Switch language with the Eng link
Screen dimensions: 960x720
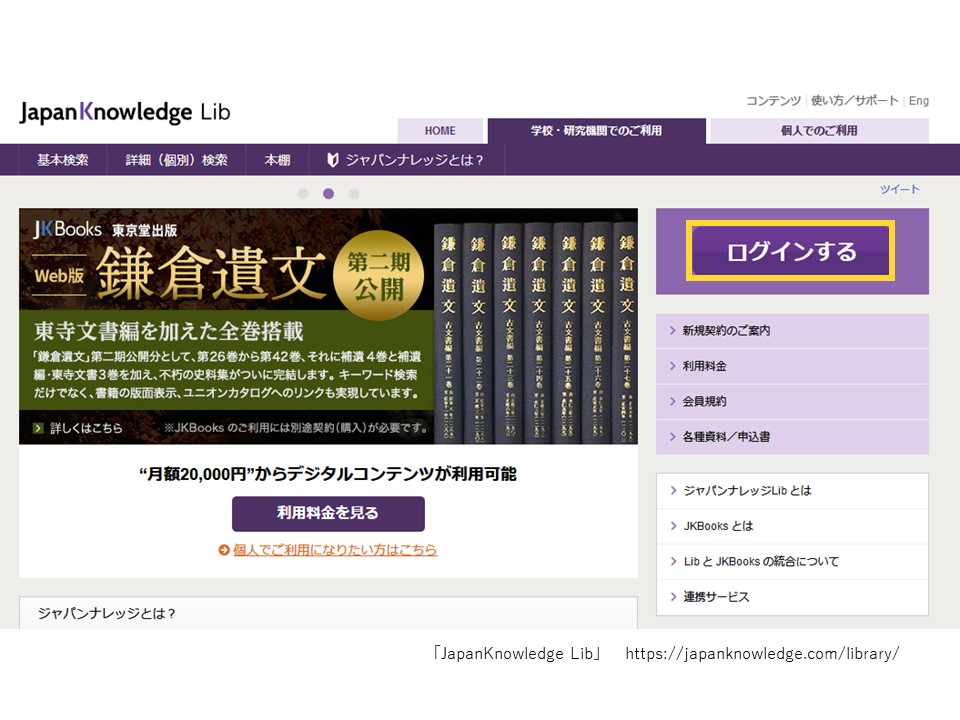(x=918, y=101)
